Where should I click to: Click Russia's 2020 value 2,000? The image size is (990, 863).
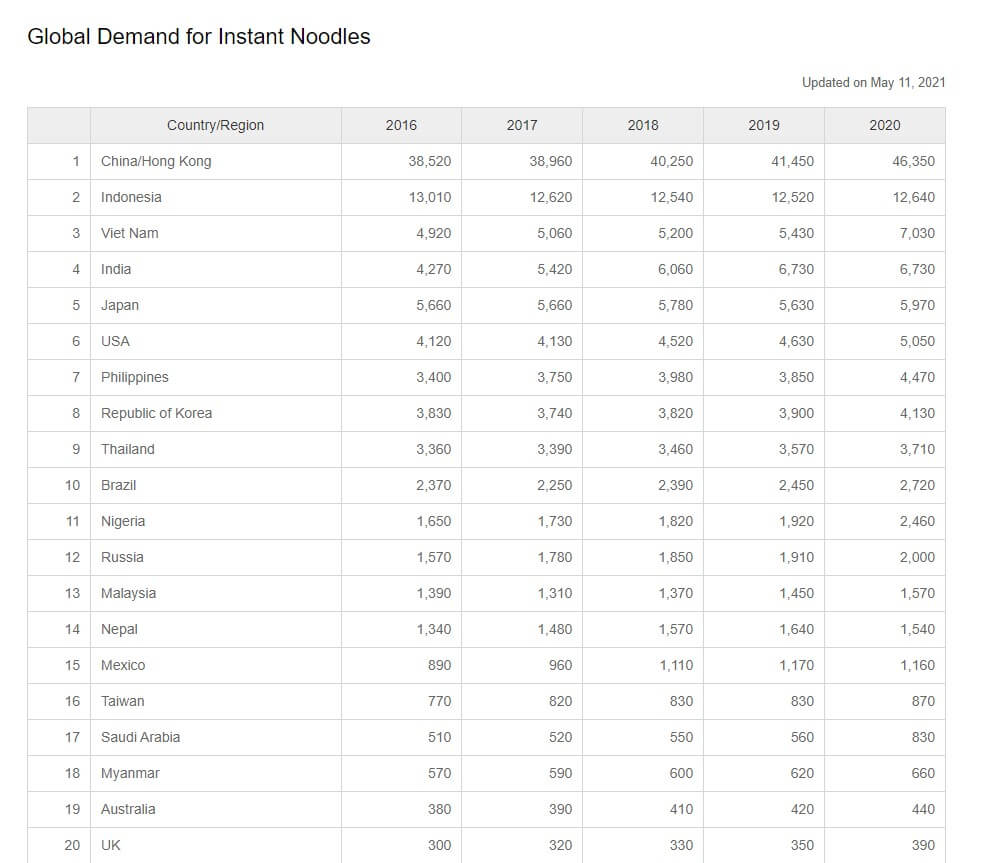917,557
